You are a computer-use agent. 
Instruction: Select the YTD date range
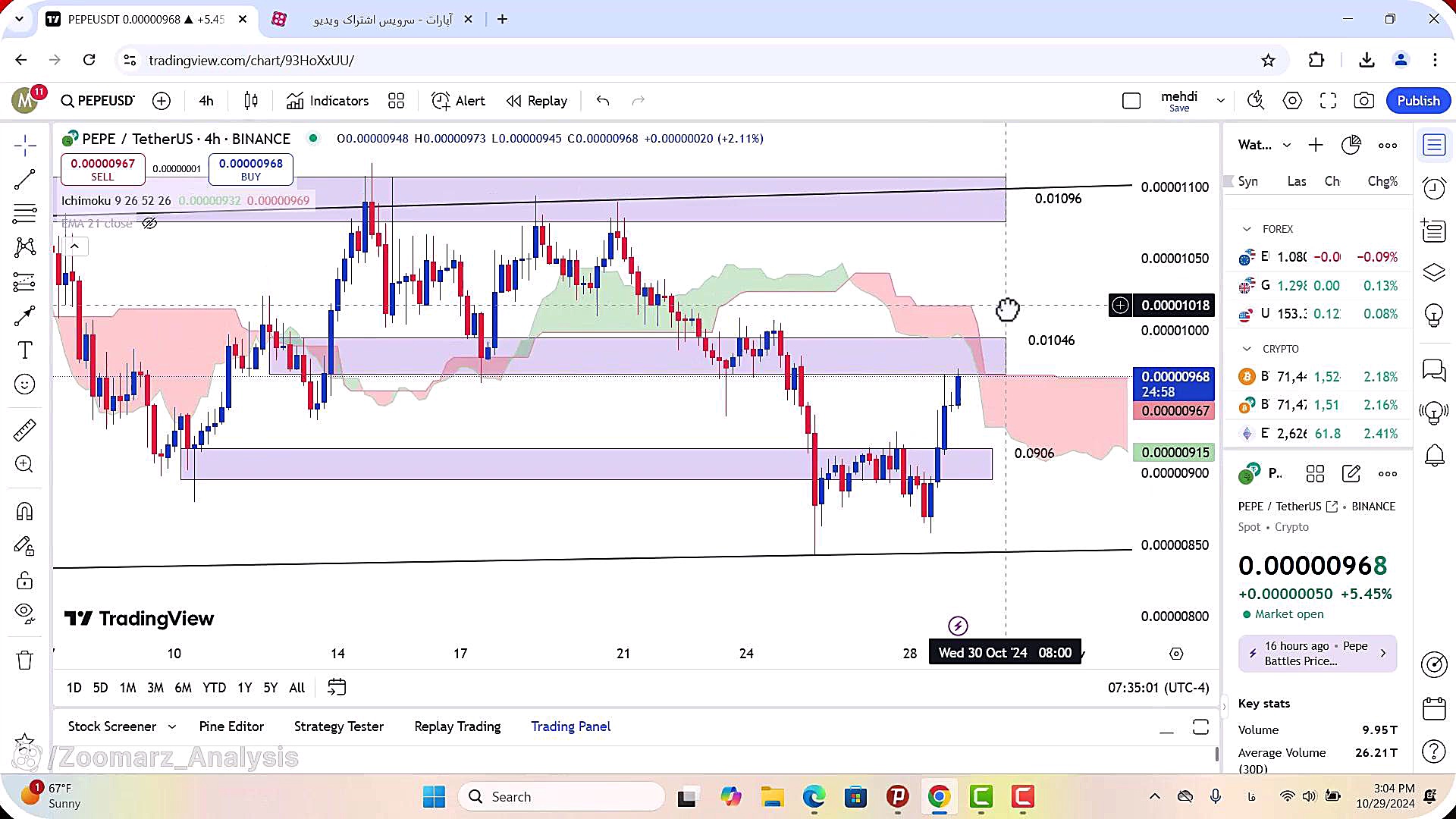click(x=214, y=688)
